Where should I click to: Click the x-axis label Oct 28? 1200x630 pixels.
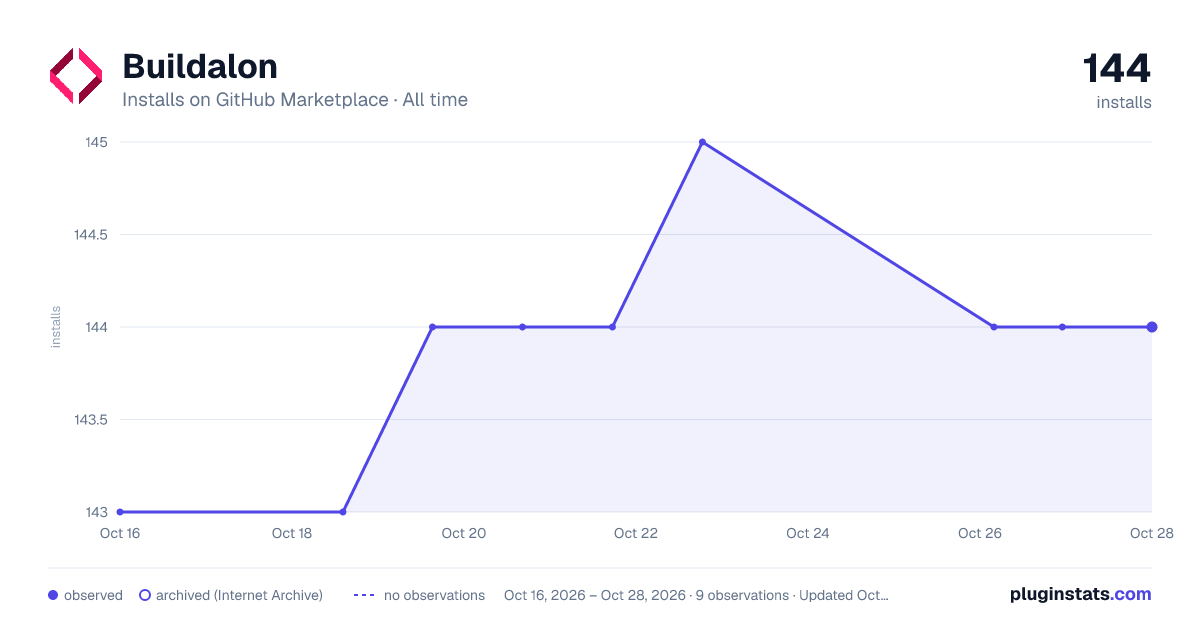tap(1150, 534)
